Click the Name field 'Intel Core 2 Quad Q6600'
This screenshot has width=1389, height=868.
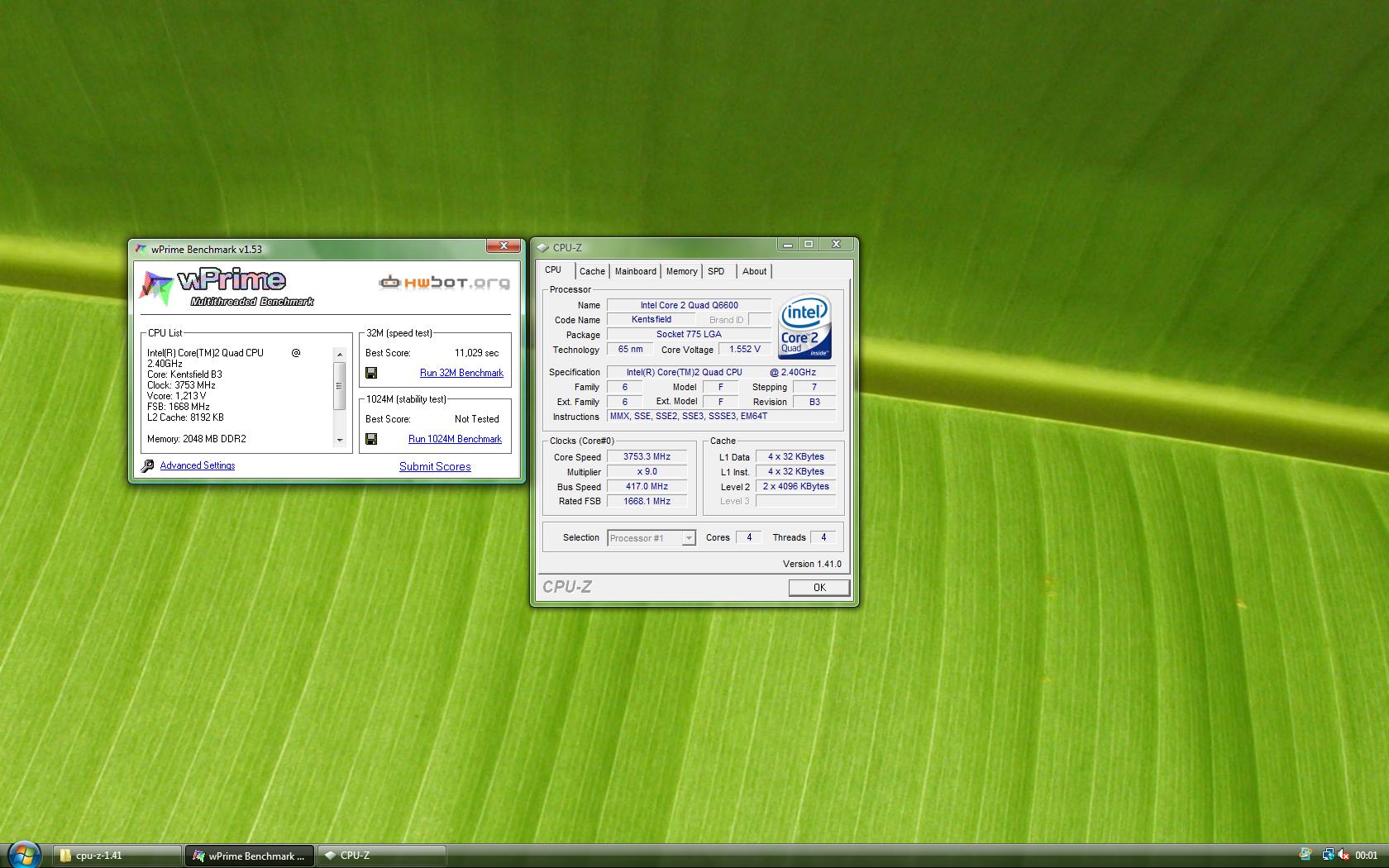(689, 305)
